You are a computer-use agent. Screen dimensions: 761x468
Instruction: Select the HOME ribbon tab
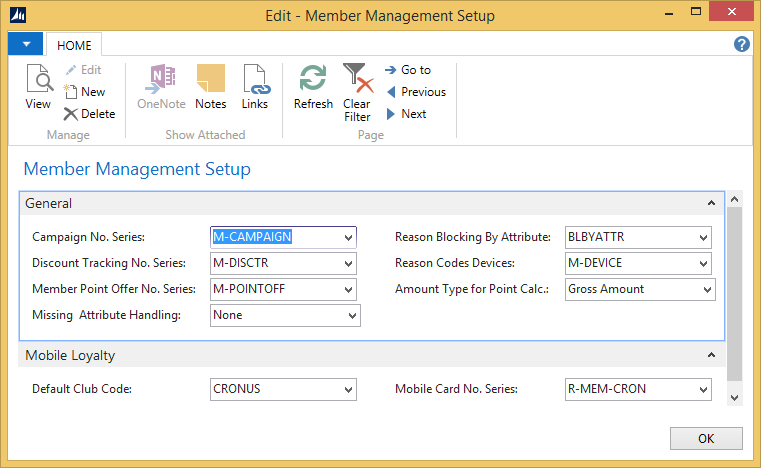pyautogui.click(x=74, y=45)
